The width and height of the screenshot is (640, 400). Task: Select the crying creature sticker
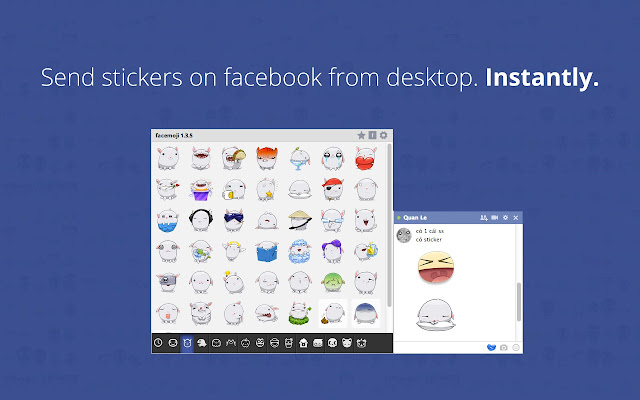pyautogui.click(x=333, y=158)
